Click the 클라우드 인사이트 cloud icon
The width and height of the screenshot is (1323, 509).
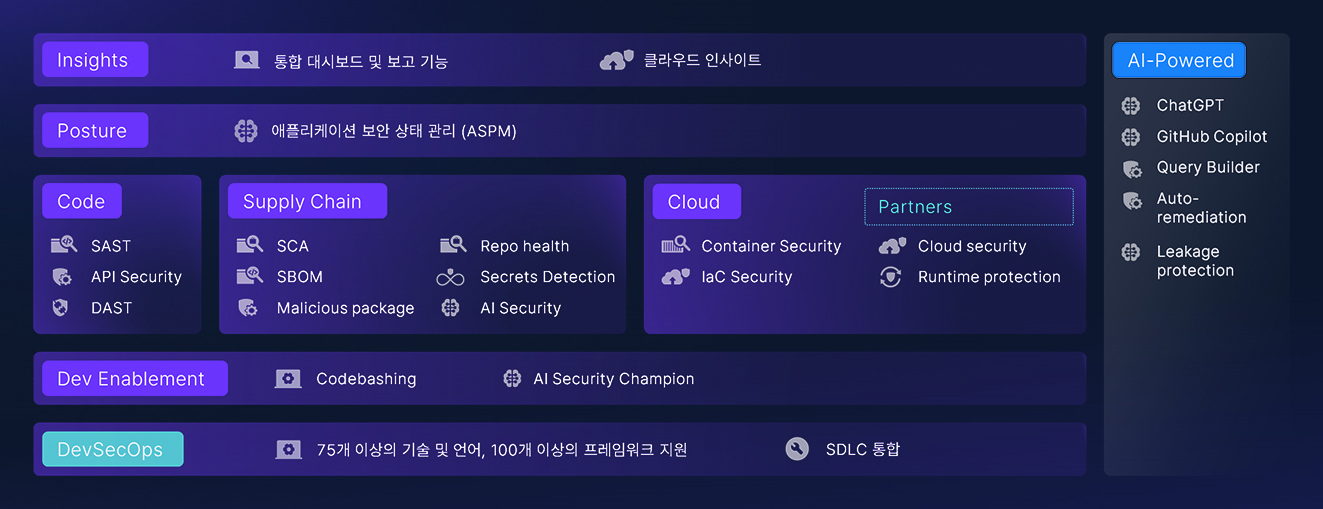click(x=617, y=60)
